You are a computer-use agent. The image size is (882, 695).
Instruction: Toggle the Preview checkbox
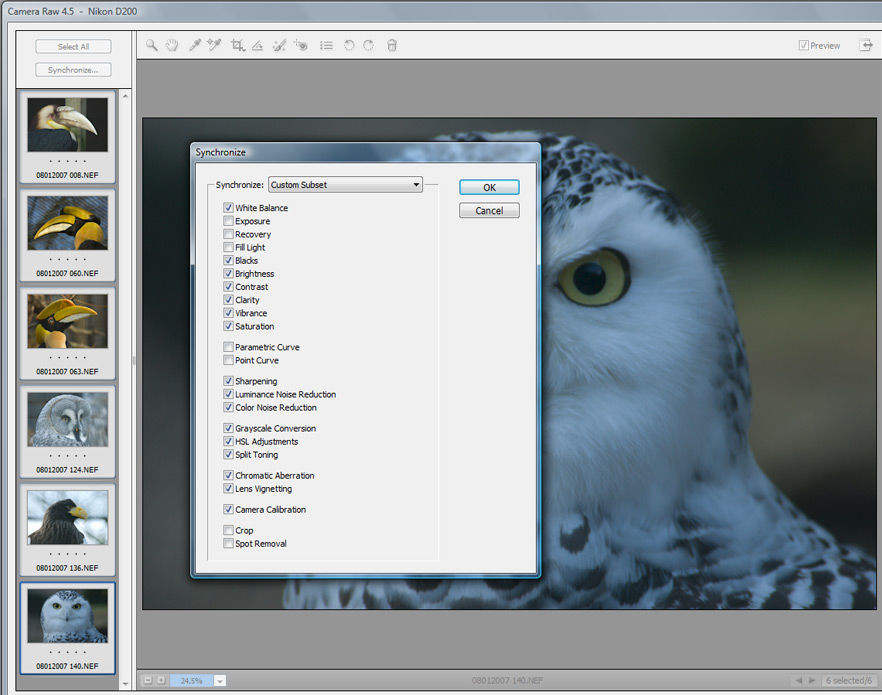click(x=804, y=46)
